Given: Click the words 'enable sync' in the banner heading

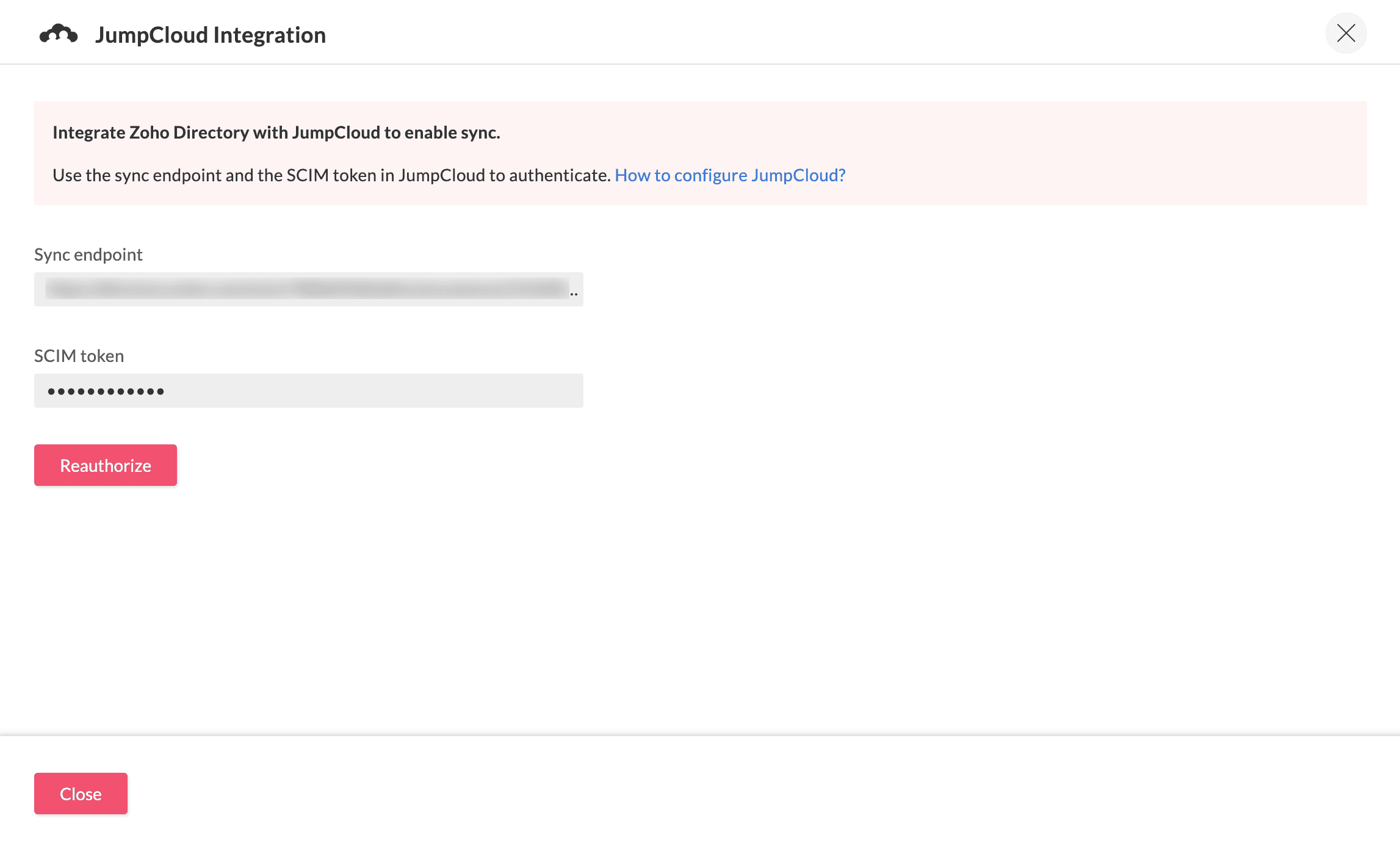Looking at the screenshot, I should click(x=452, y=132).
